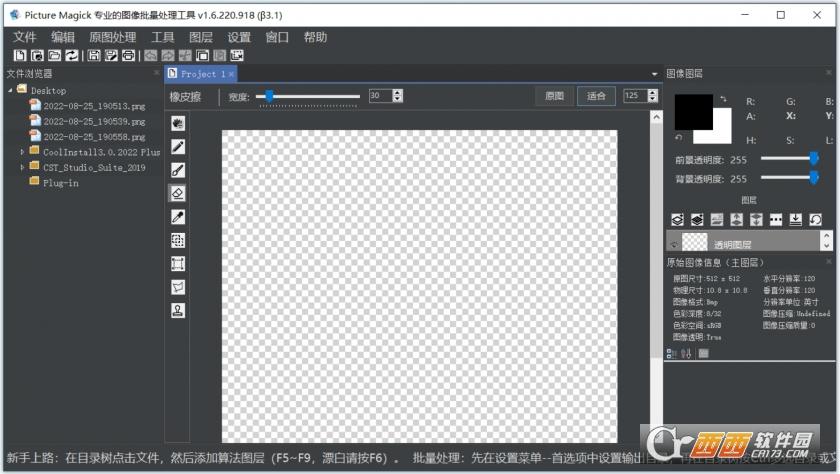Collapse the Desktop tree node
The image size is (840, 474).
point(11,91)
